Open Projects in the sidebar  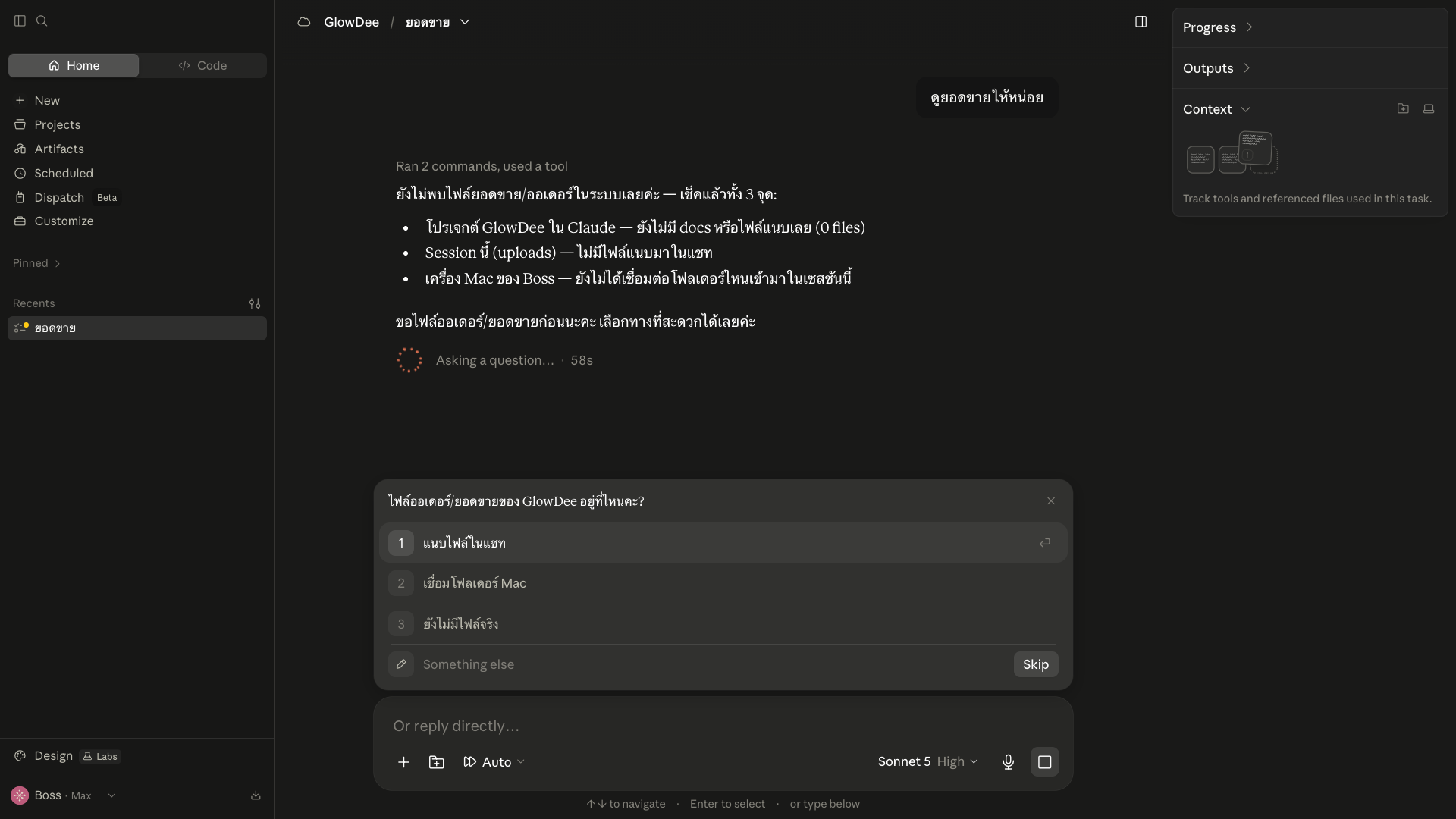(57, 124)
